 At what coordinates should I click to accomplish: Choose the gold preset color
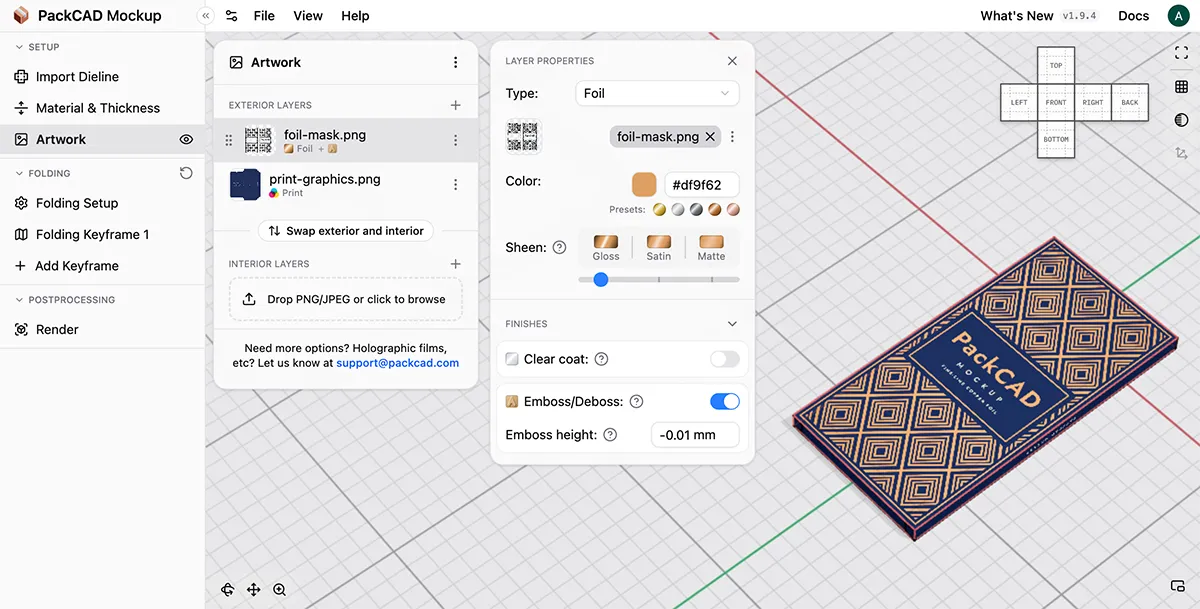point(660,210)
